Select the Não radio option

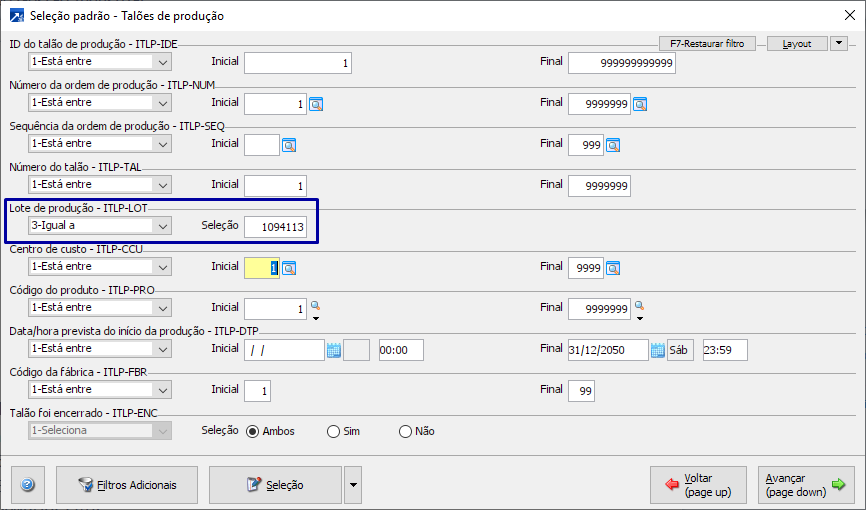[405, 431]
